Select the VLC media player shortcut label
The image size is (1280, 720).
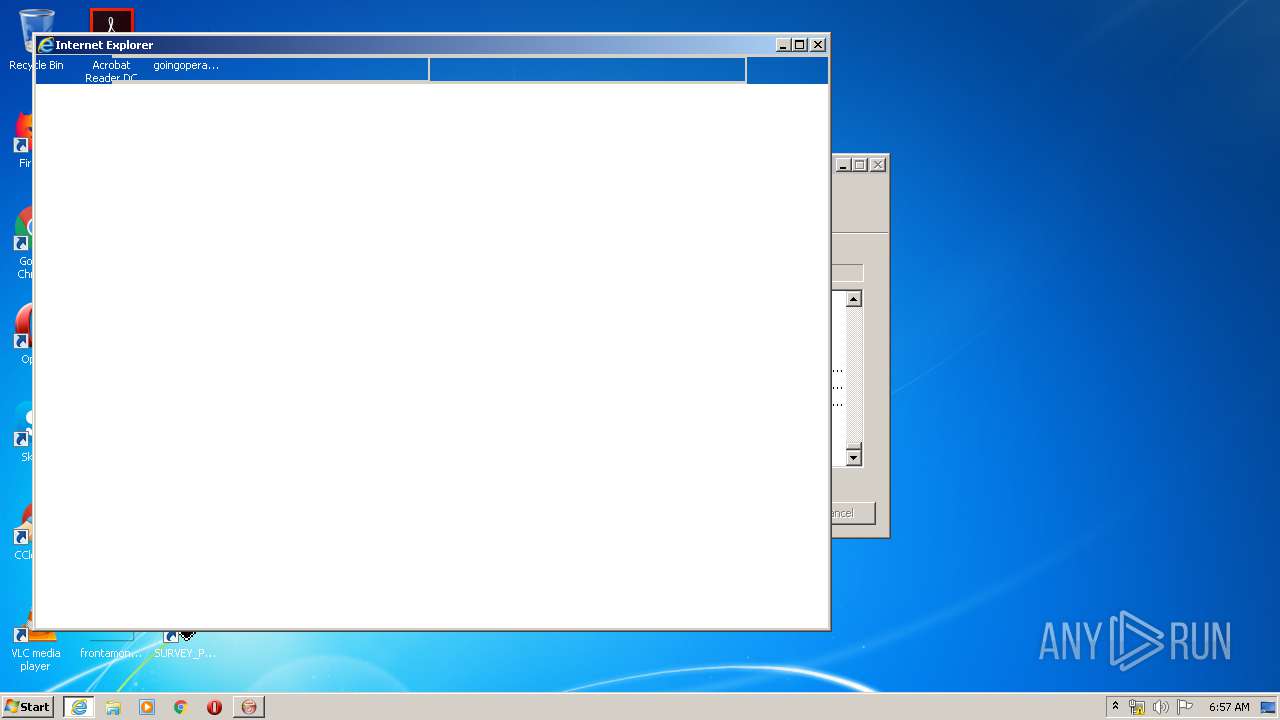click(x=35, y=660)
